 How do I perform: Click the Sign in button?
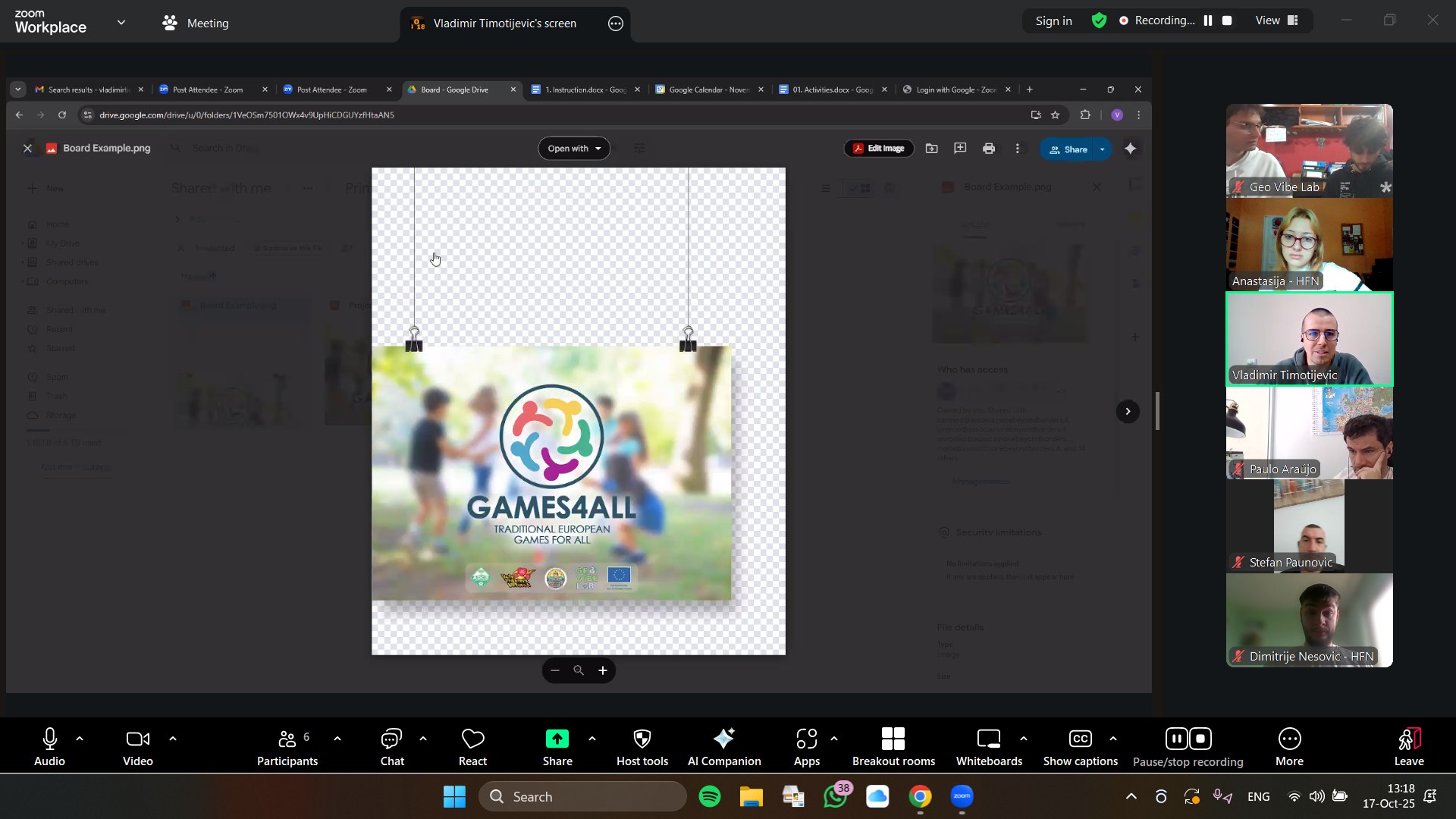click(x=1054, y=20)
